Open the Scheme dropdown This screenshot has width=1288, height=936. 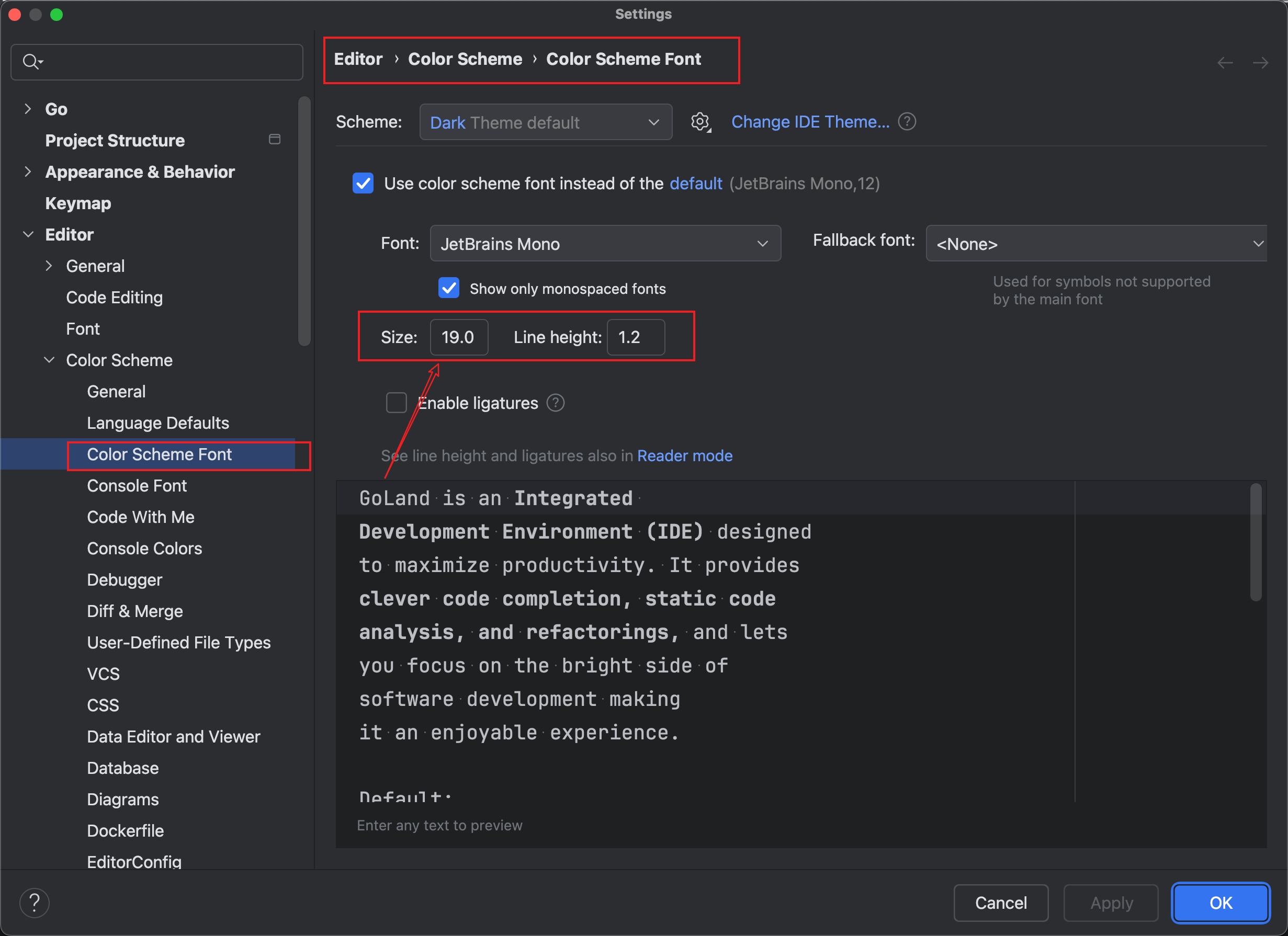click(545, 122)
